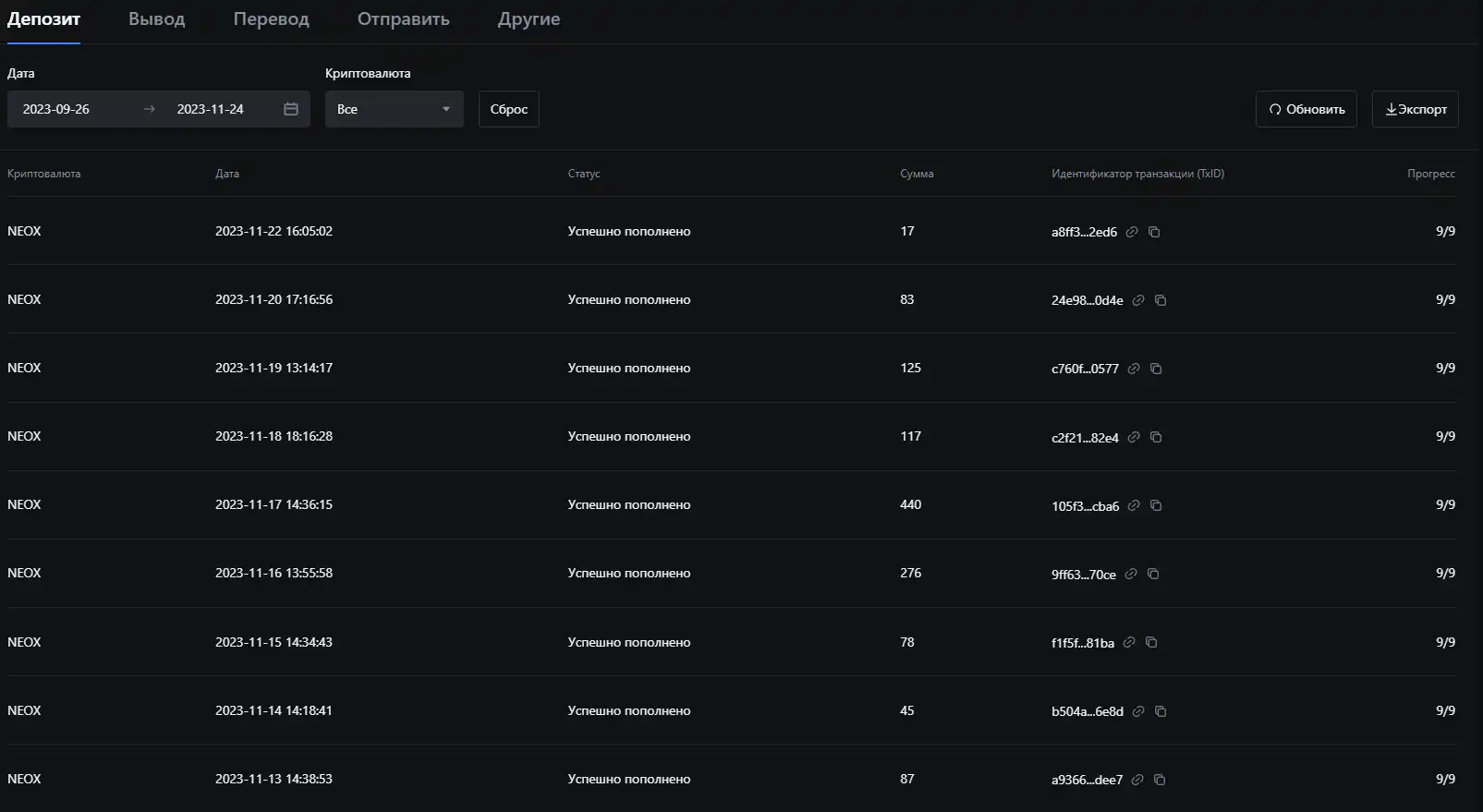Copy transaction ID c760f...0577
Image resolution: width=1483 pixels, height=812 pixels.
1156,369
